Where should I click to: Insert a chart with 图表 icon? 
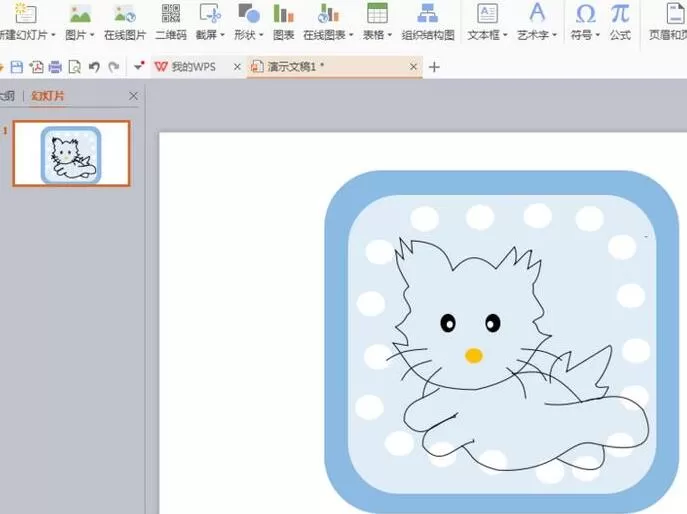(283, 13)
